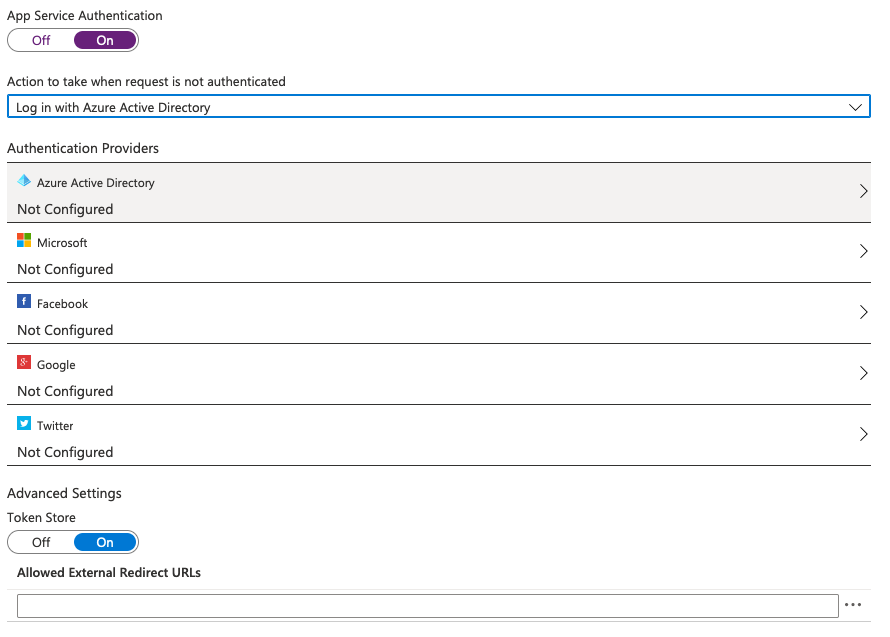
Task: Expand the Twitter provider chevron arrow
Action: point(863,435)
